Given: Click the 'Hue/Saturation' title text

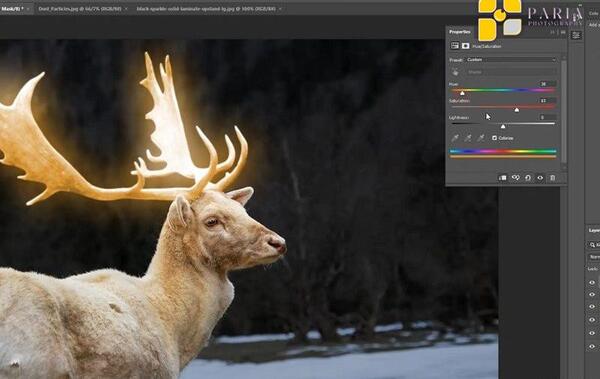Looking at the screenshot, I should (487, 46).
